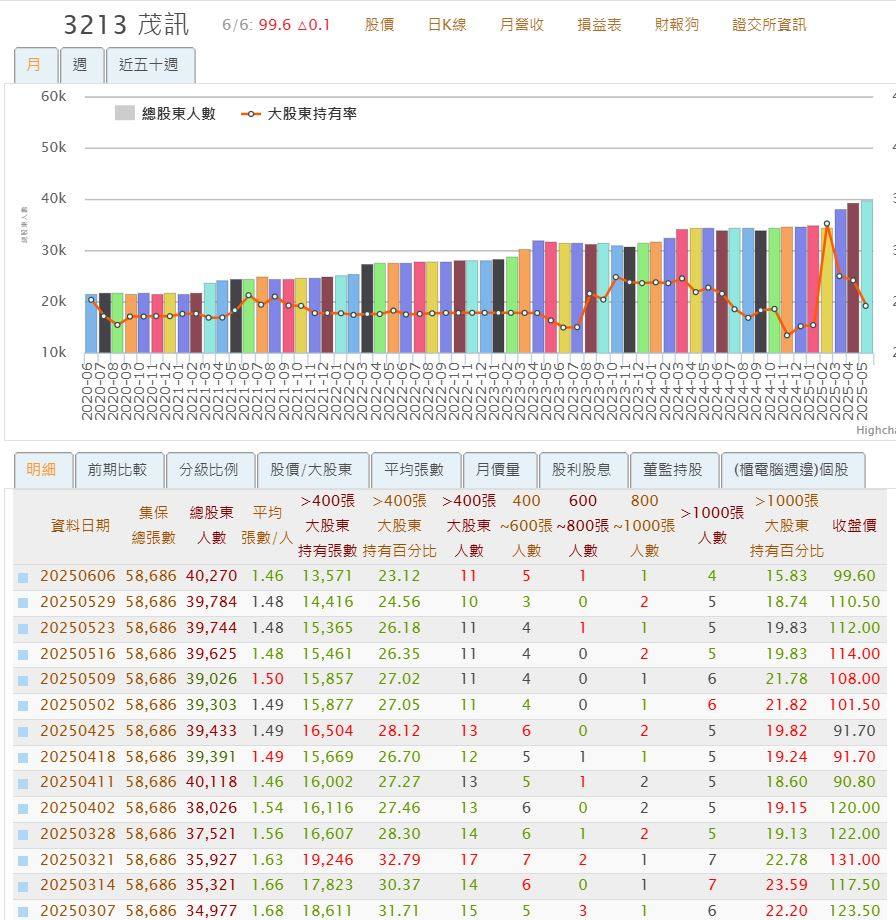Toggle the 總股東人數 series in chart legend
The height and width of the screenshot is (920, 896).
click(165, 114)
